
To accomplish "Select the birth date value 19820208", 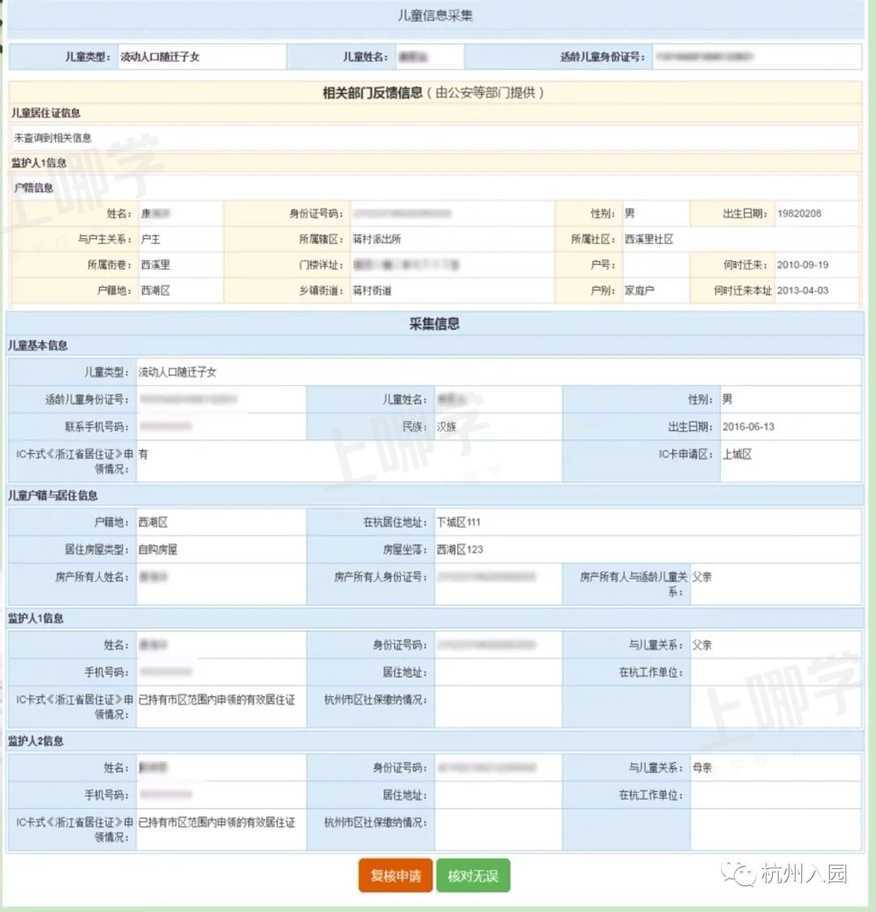I will [x=799, y=213].
